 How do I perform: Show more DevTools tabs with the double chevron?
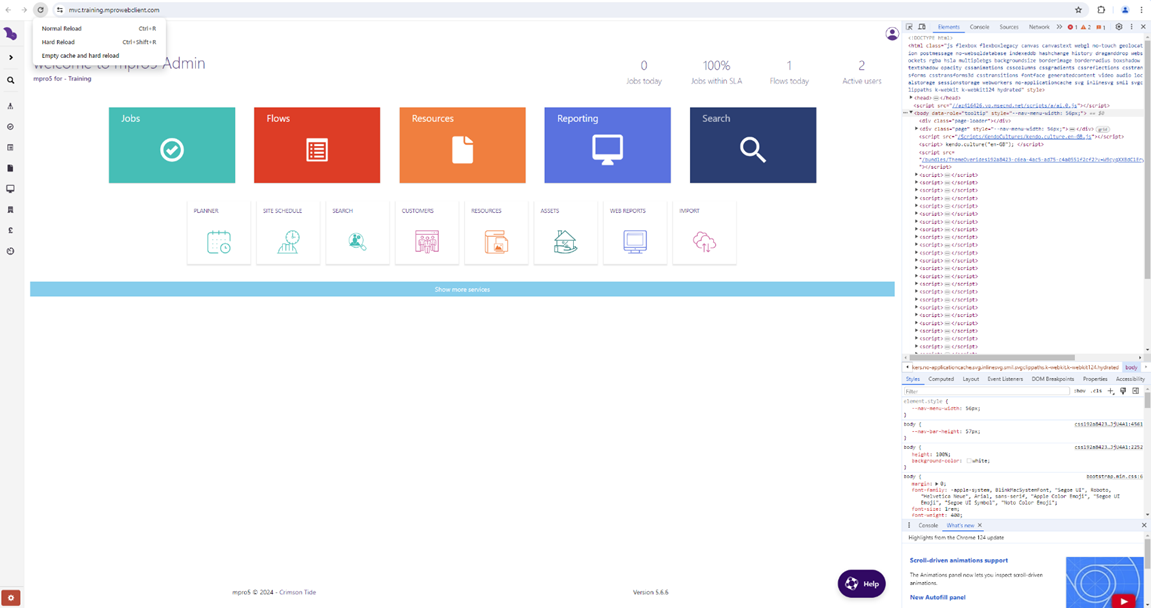point(1059,26)
